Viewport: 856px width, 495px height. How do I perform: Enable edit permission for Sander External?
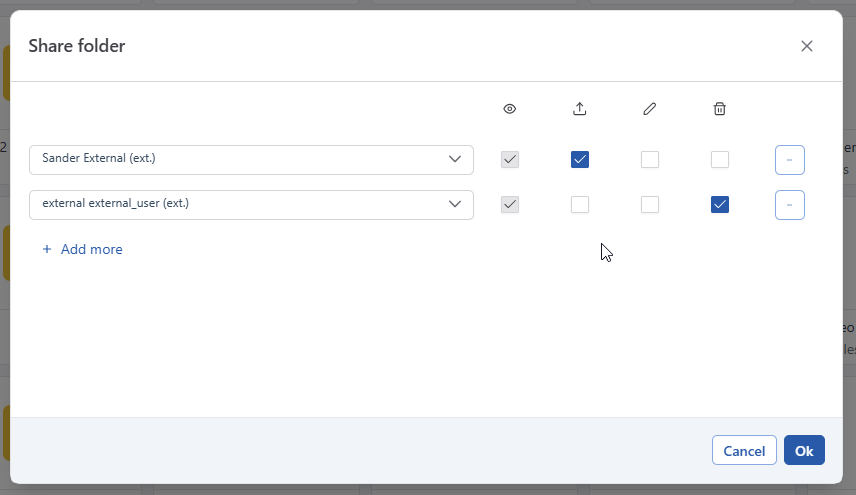coord(650,159)
